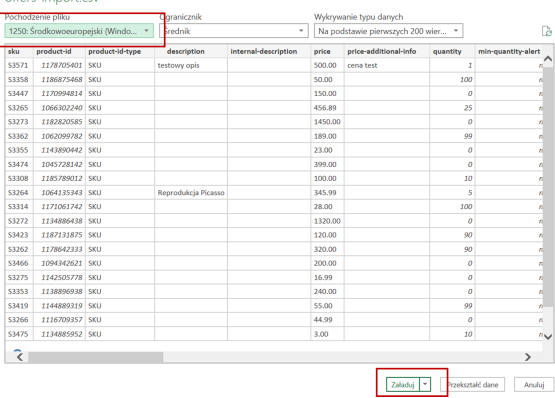Click the Załaduj button
Viewport: 555px width, 398px height.
pos(403,385)
